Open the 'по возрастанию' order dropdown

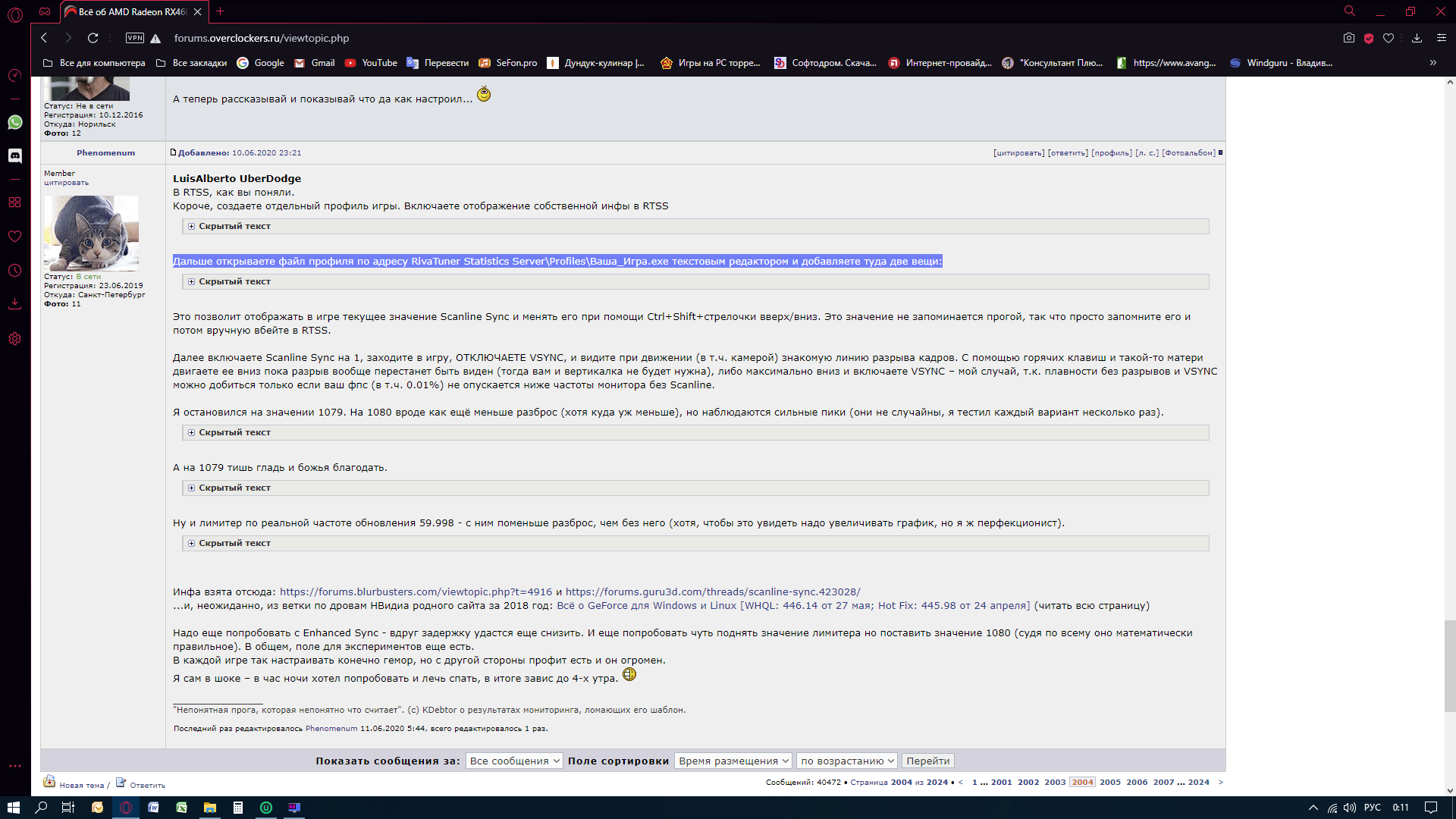(846, 761)
